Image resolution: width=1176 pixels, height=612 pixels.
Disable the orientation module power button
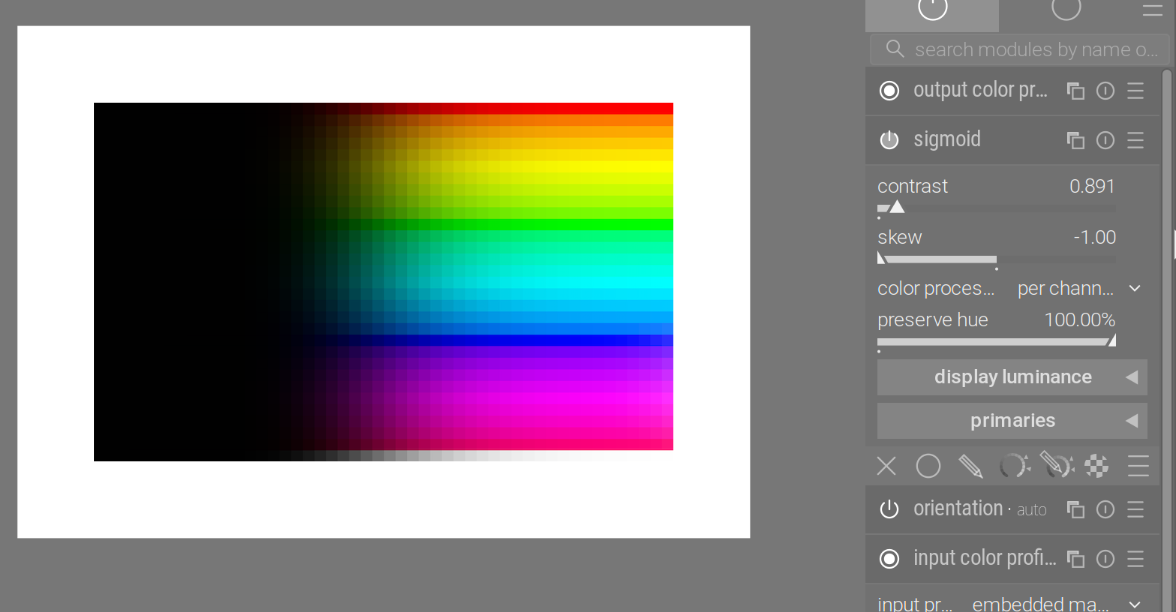pos(889,509)
